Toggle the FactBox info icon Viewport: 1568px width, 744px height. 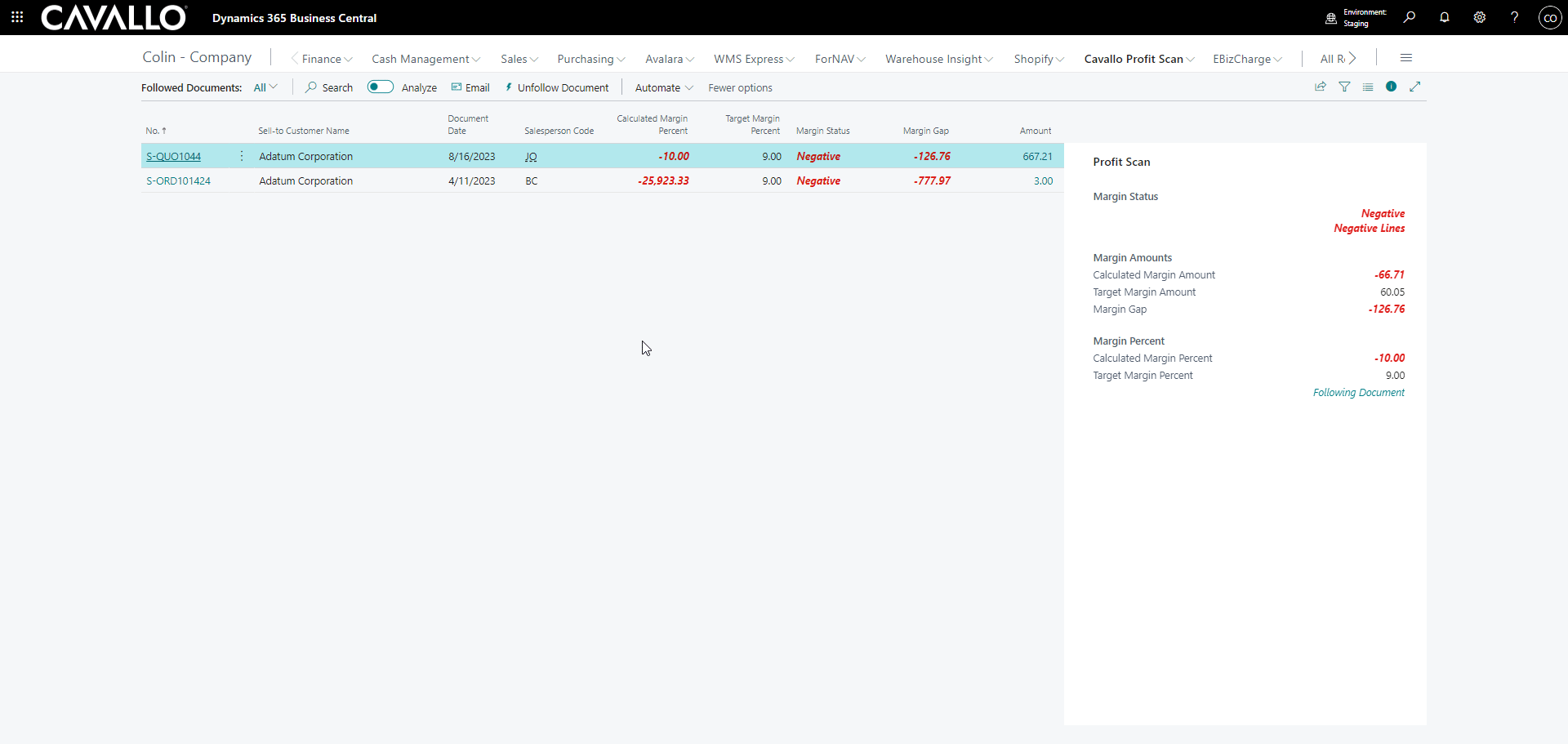(1392, 87)
